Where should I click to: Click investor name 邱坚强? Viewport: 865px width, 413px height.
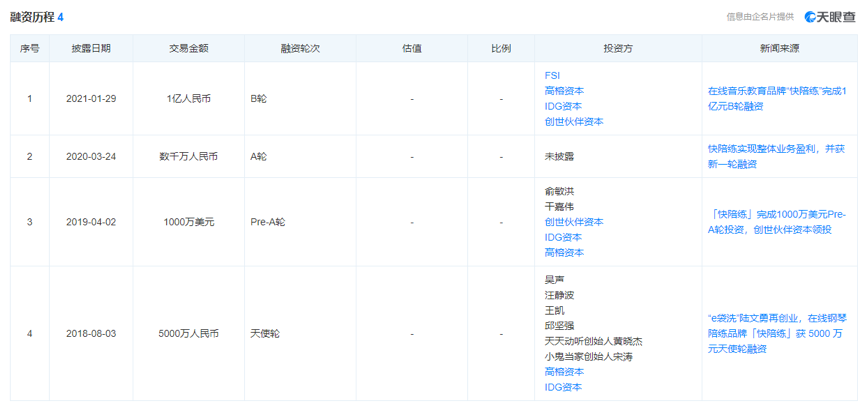click(559, 325)
